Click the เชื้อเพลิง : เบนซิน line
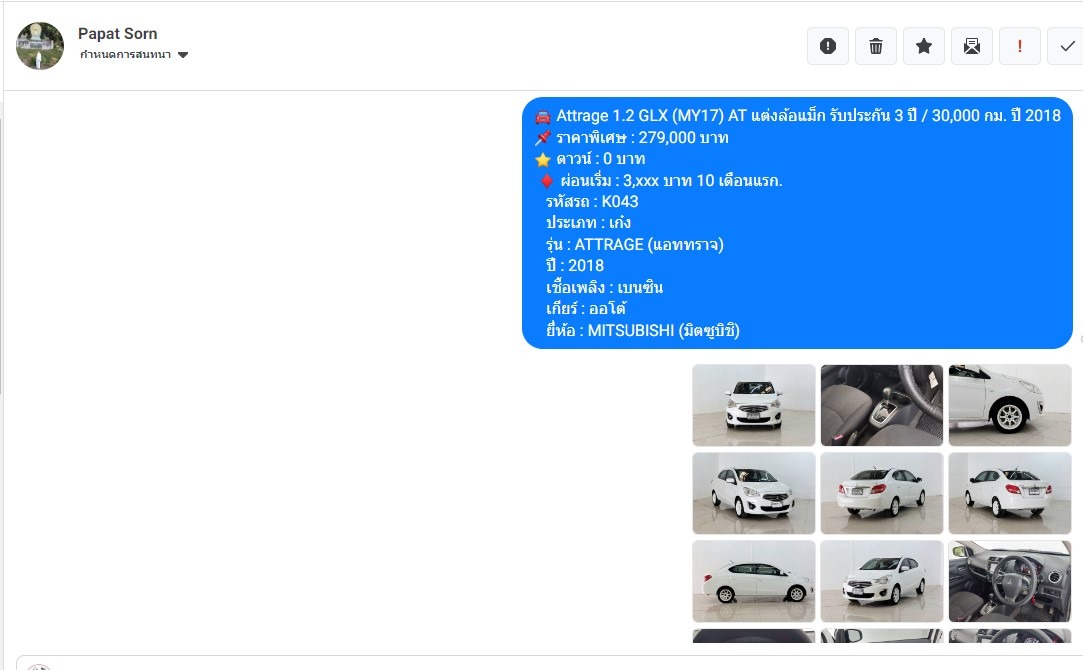The height and width of the screenshot is (670, 1083). point(604,287)
